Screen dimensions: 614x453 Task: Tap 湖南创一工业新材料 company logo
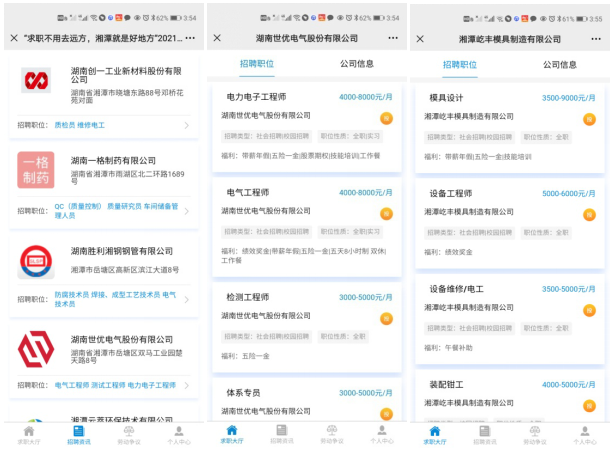(36, 80)
